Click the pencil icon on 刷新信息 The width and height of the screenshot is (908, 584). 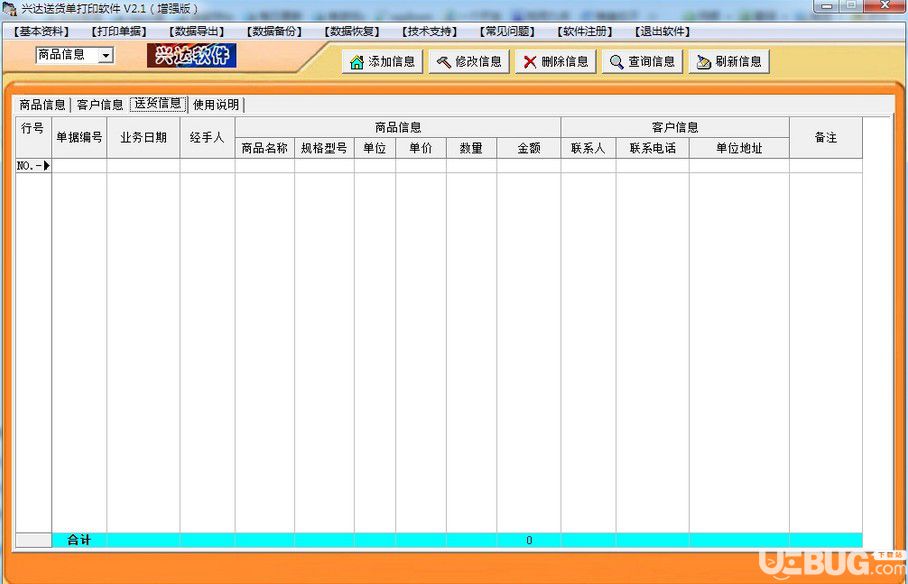[x=703, y=61]
